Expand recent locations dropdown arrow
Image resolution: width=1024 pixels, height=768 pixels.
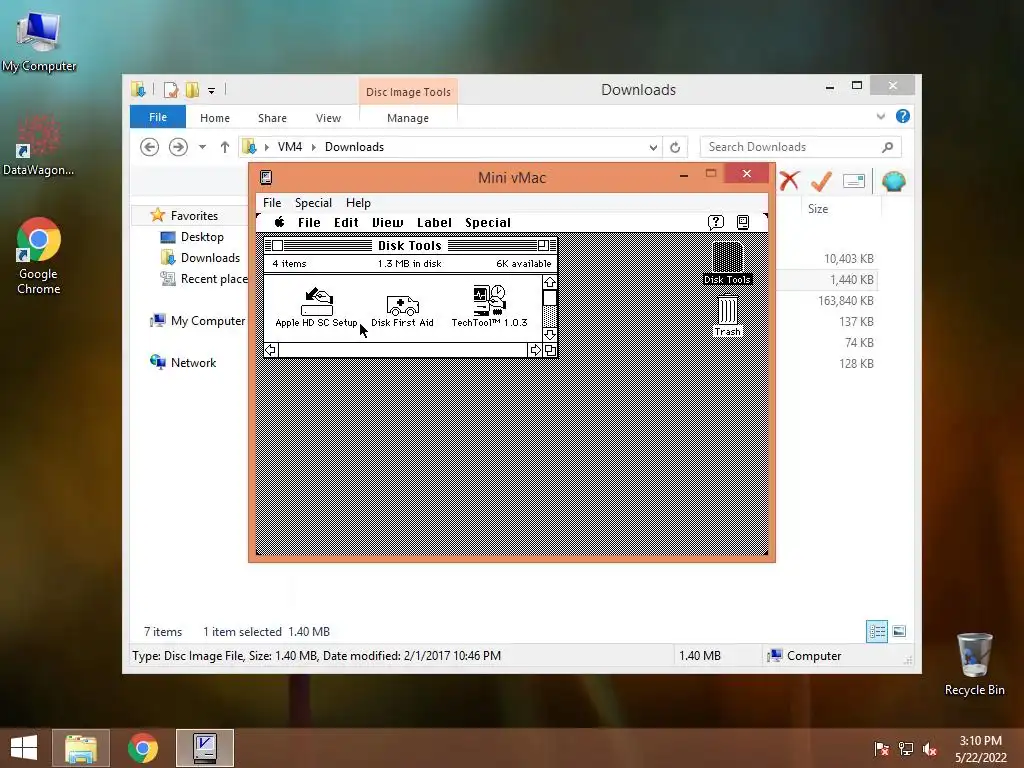pos(202,147)
